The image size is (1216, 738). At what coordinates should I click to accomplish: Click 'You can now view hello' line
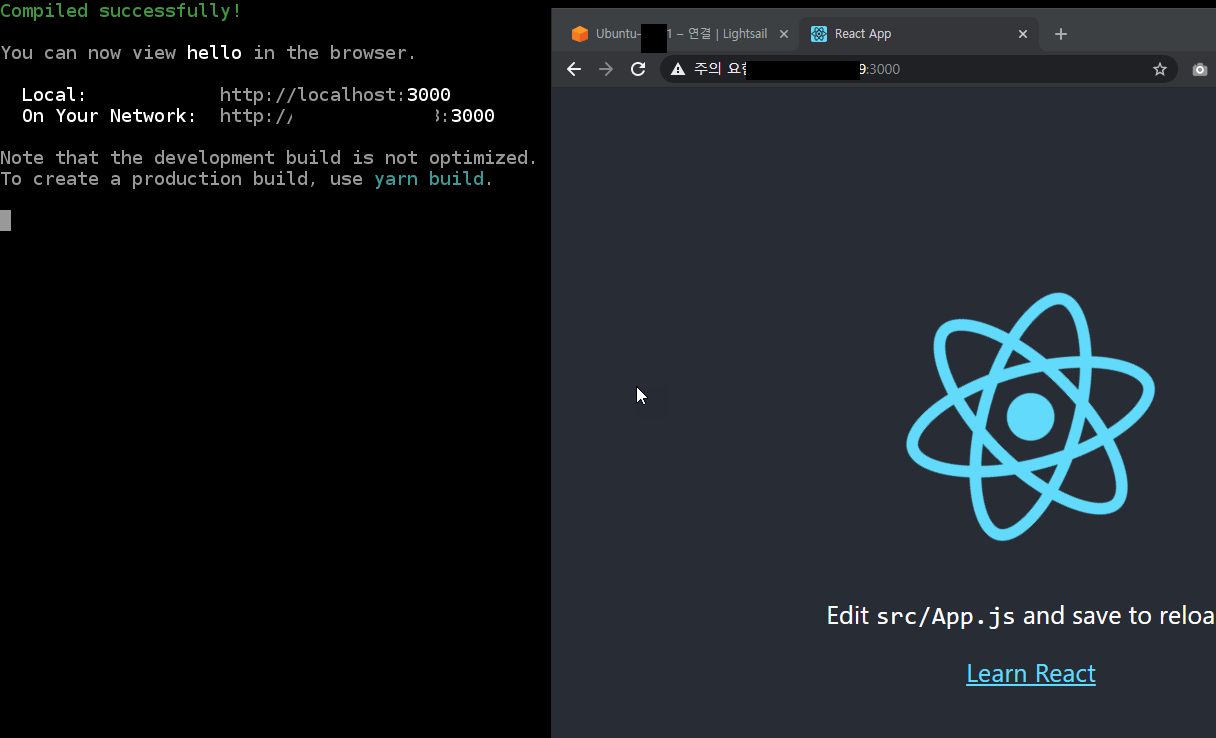[208, 53]
